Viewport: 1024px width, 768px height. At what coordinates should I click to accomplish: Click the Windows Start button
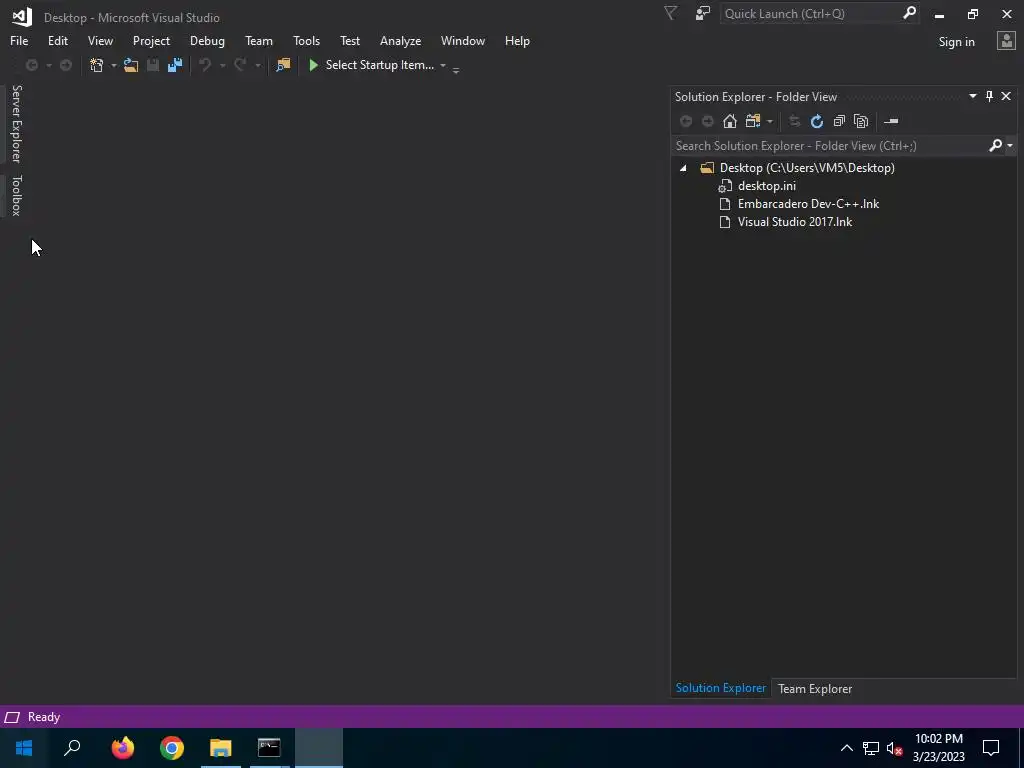24,748
